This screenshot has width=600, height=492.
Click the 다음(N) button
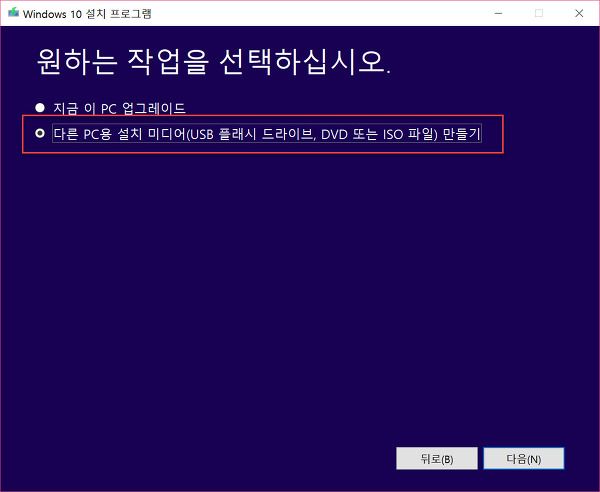[x=523, y=458]
